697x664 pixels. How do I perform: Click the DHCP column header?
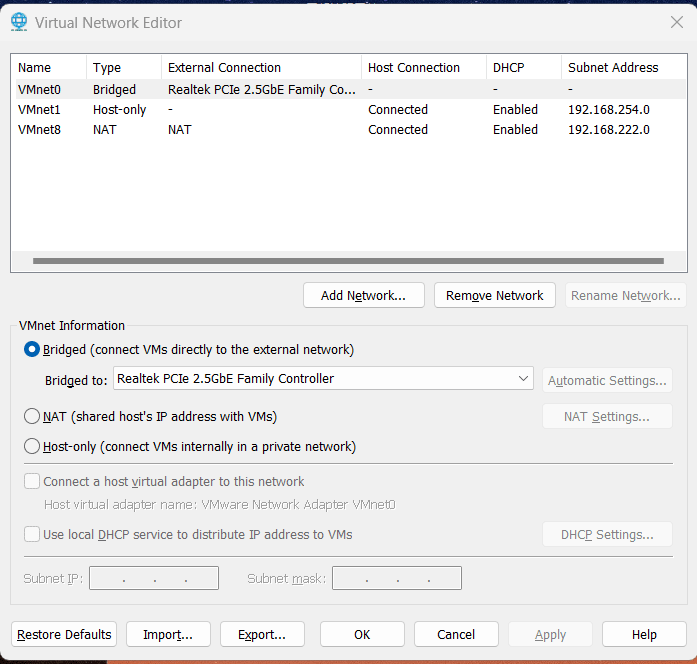pos(524,68)
